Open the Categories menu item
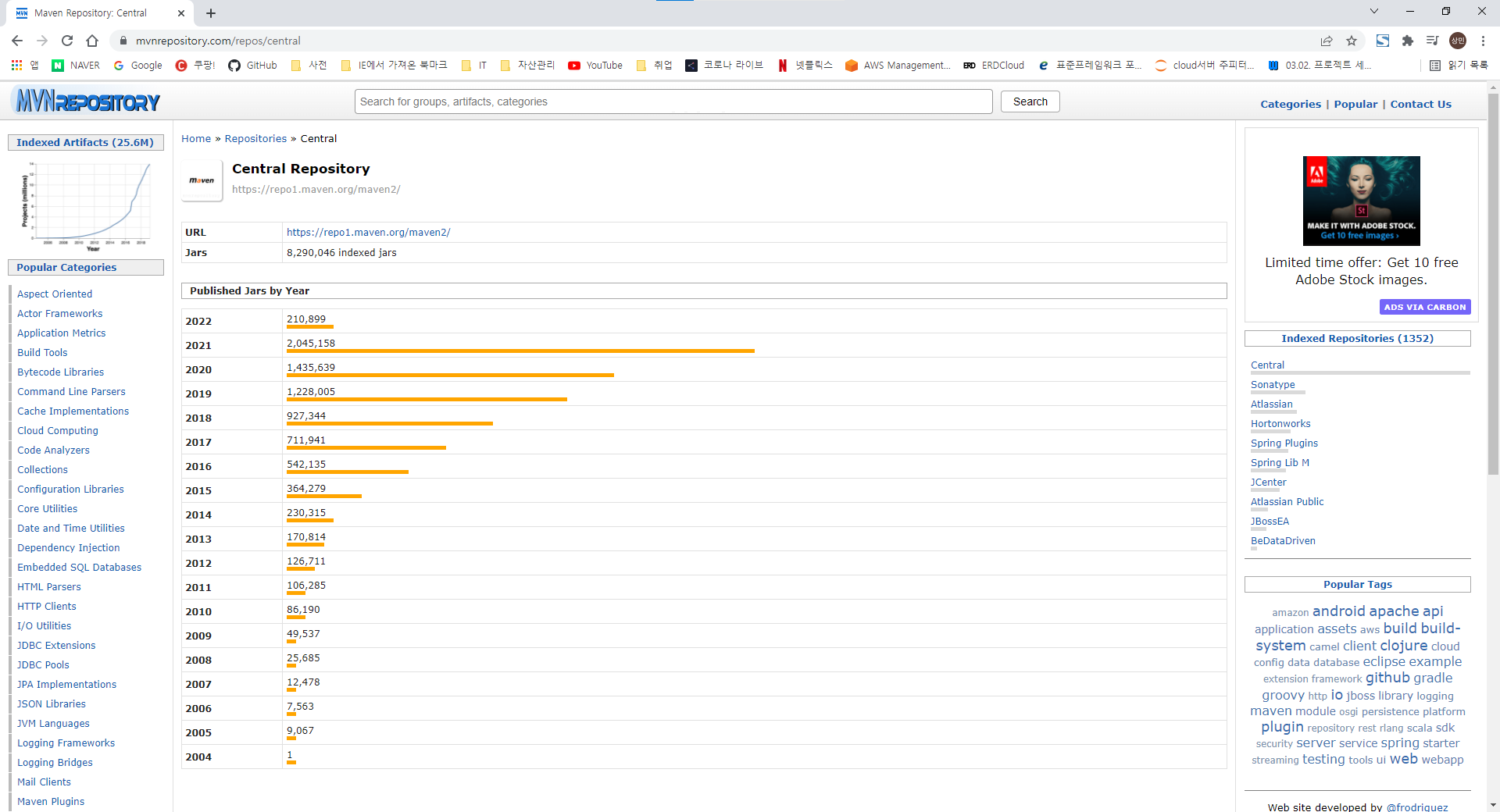This screenshot has width=1500, height=812. [x=1290, y=104]
